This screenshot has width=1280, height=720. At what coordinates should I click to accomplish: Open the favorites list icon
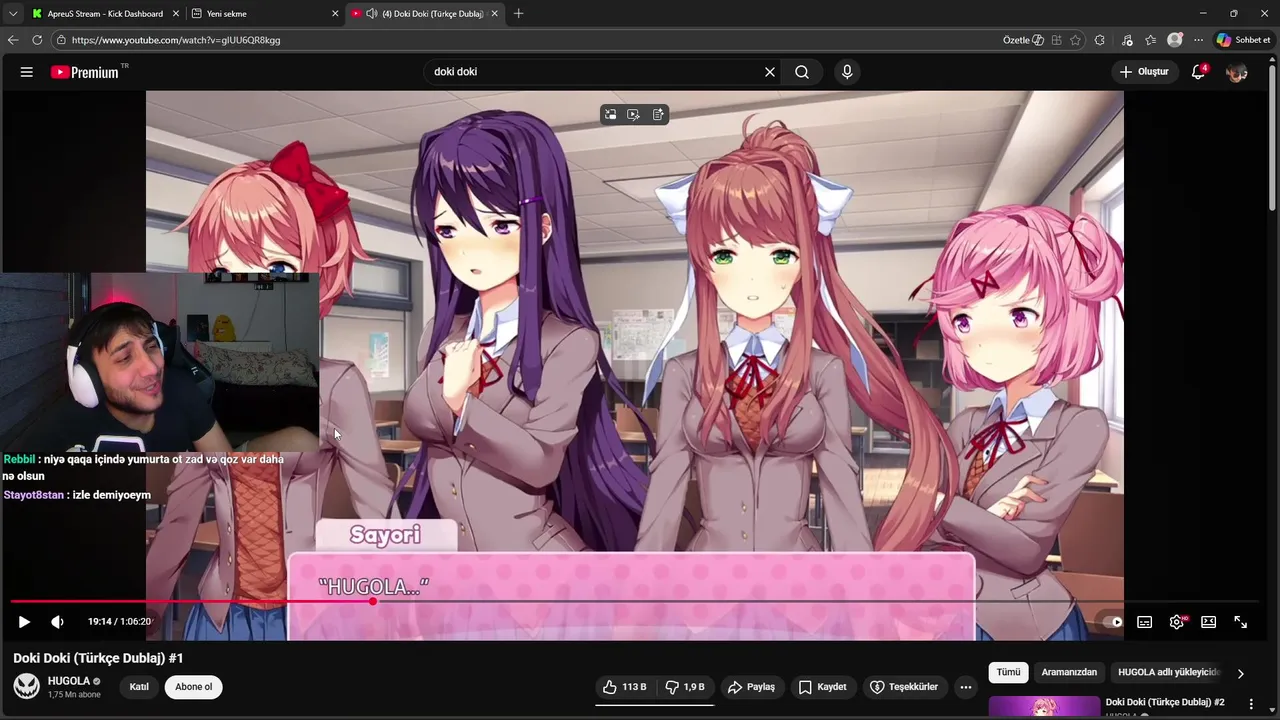(x=1151, y=40)
